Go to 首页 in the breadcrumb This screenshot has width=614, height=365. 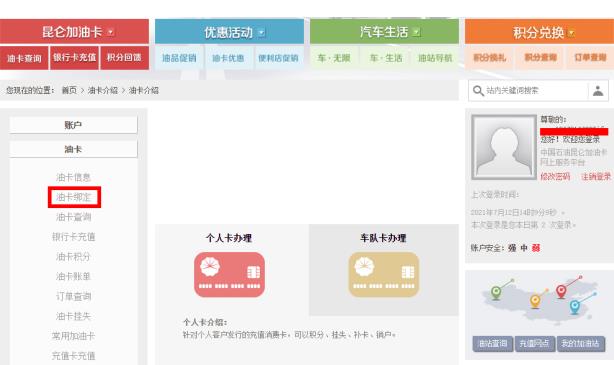point(69,90)
